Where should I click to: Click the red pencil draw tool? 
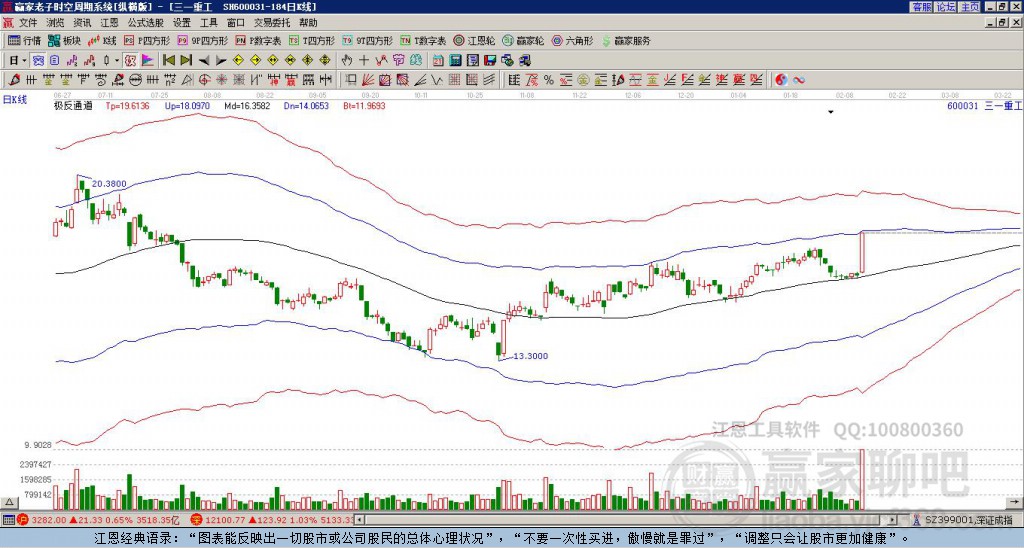point(13,80)
